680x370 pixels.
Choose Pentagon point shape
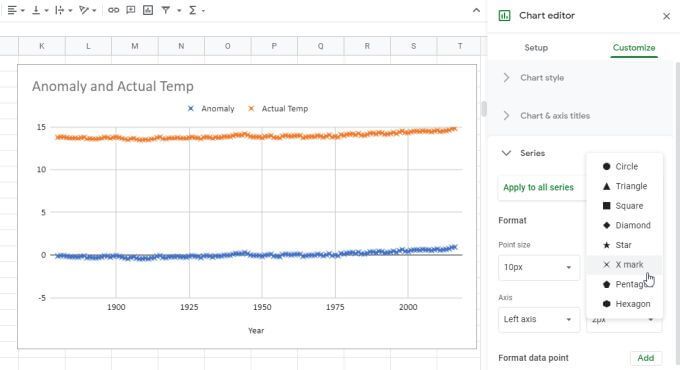624,284
